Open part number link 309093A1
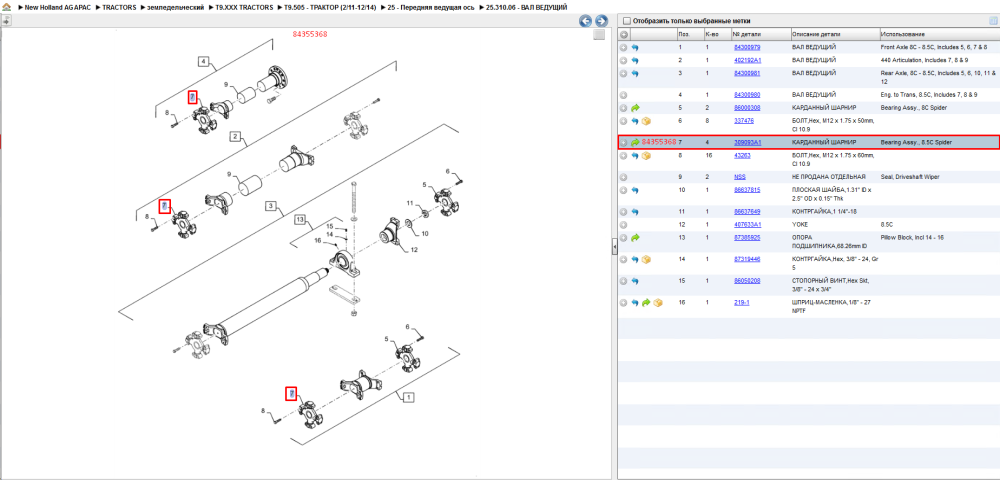The image size is (1000, 480). (747, 142)
